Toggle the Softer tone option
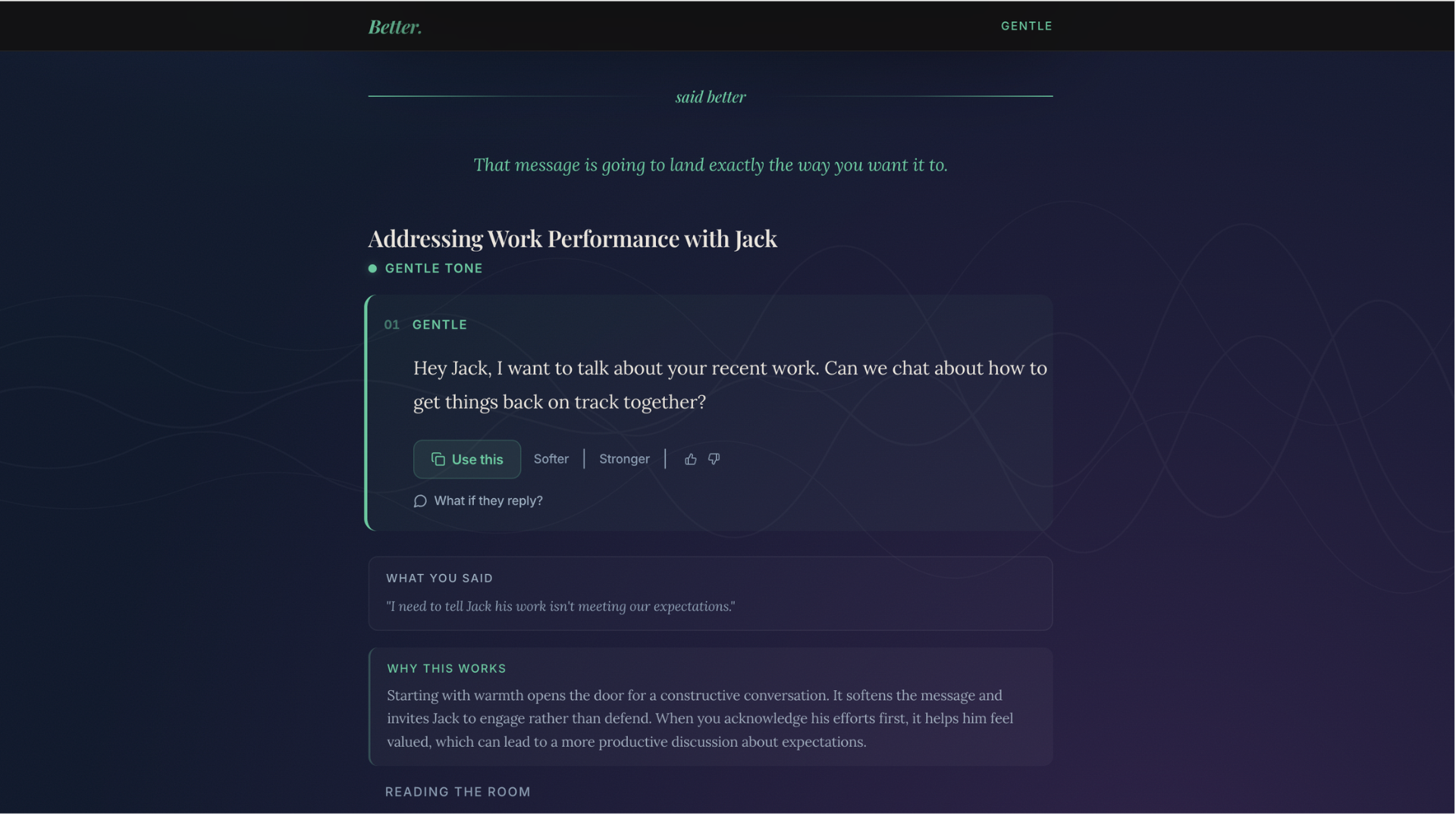The height and width of the screenshot is (819, 1456). click(551, 459)
